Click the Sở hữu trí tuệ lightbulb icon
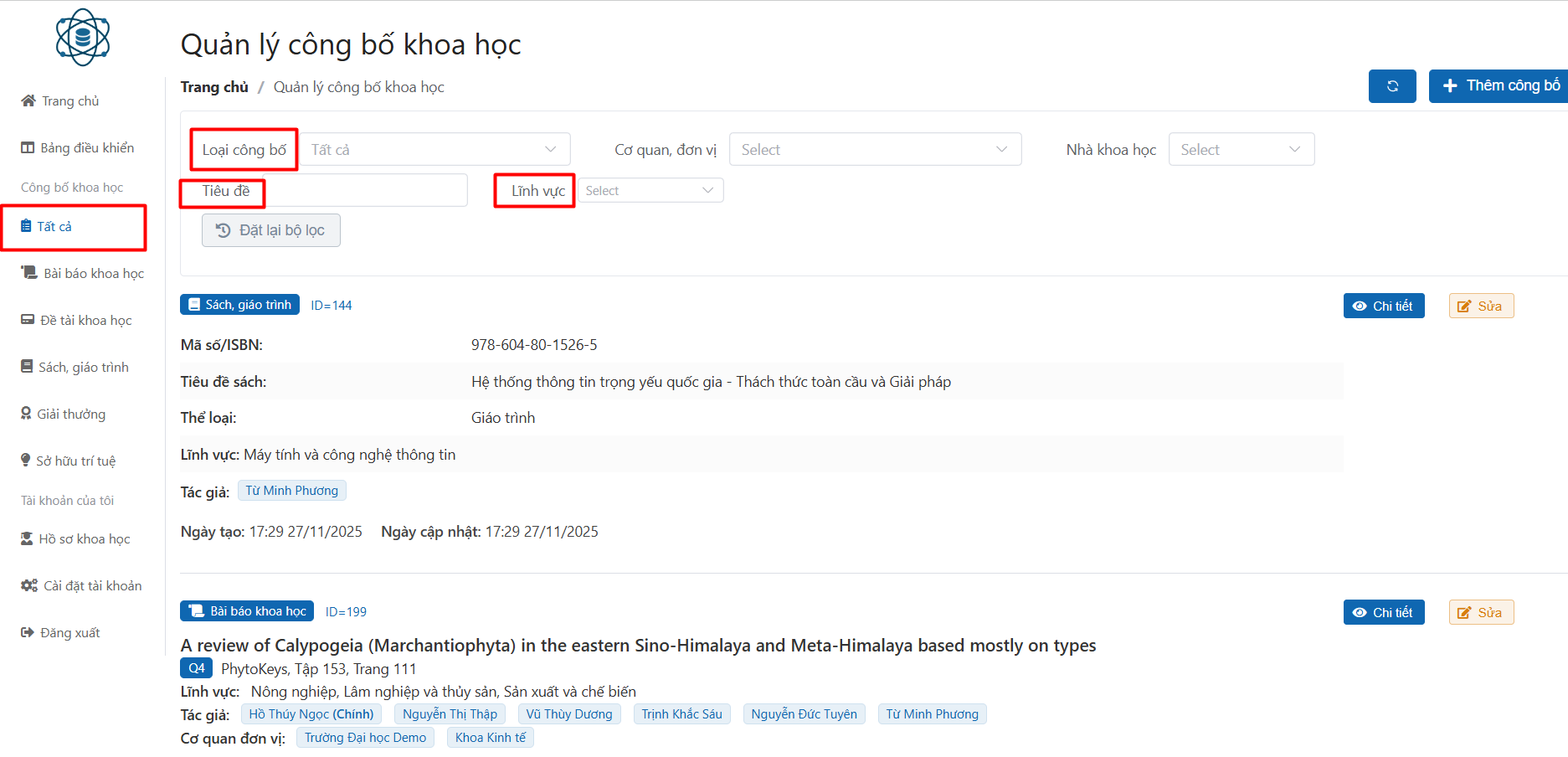The width and height of the screenshot is (1568, 757). [x=26, y=461]
